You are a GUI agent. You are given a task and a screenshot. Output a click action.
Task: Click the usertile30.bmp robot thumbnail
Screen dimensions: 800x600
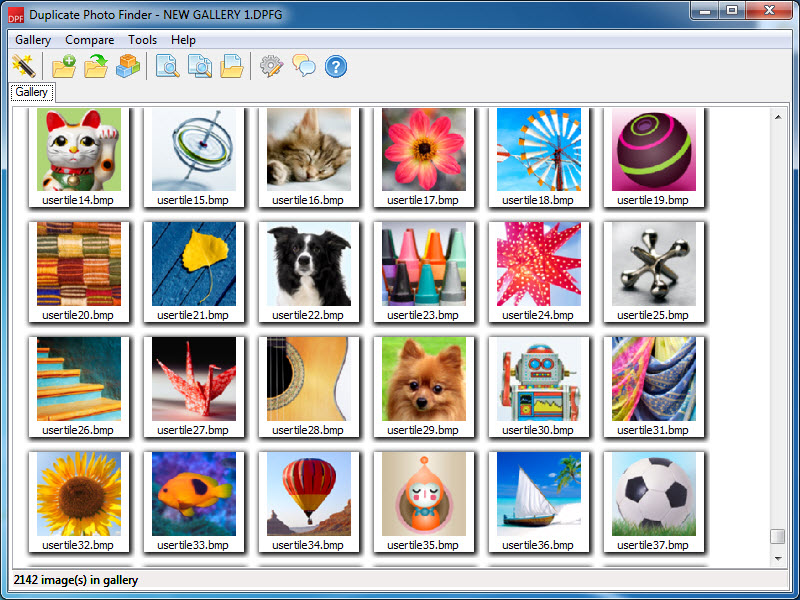click(x=539, y=379)
